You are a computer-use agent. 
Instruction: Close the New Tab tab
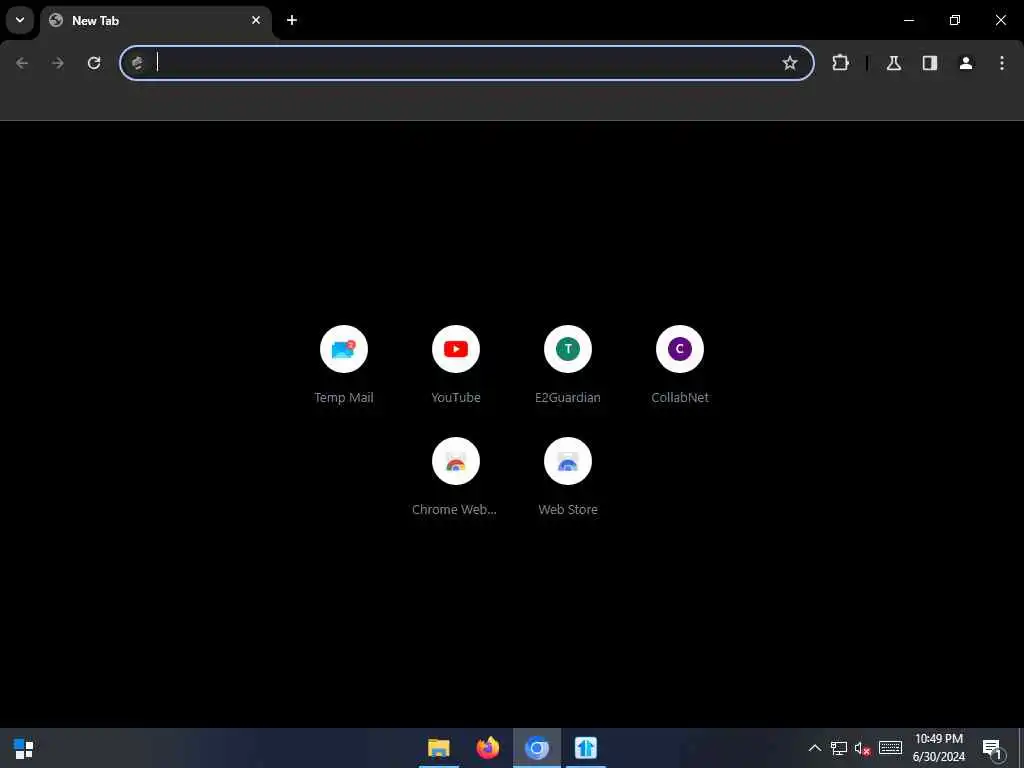pyautogui.click(x=256, y=20)
